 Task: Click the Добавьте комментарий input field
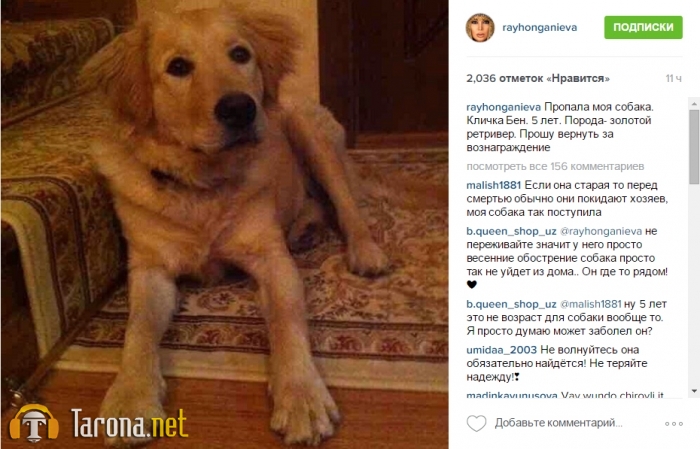click(558, 423)
